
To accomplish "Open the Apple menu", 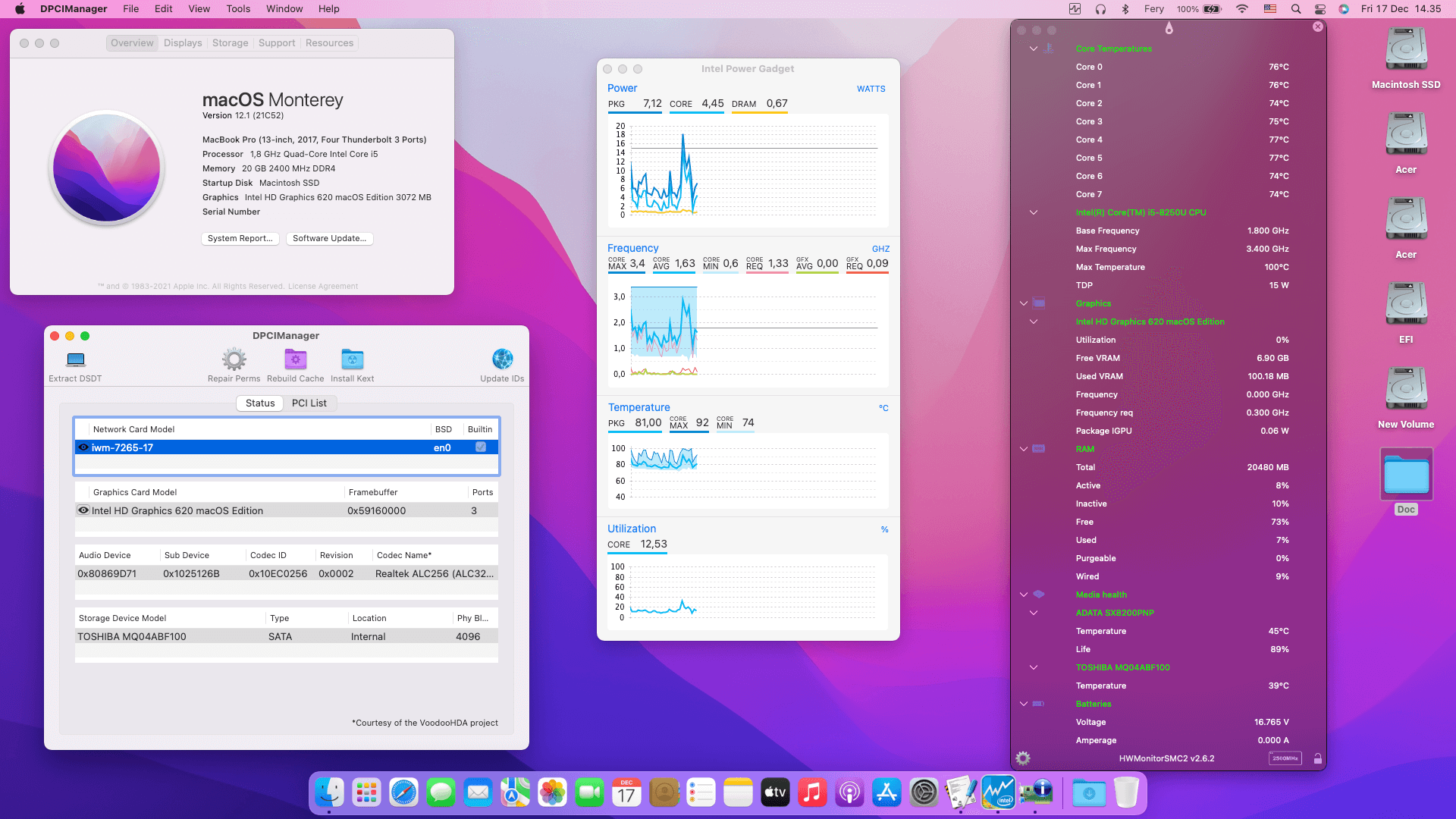I will click(x=20, y=9).
